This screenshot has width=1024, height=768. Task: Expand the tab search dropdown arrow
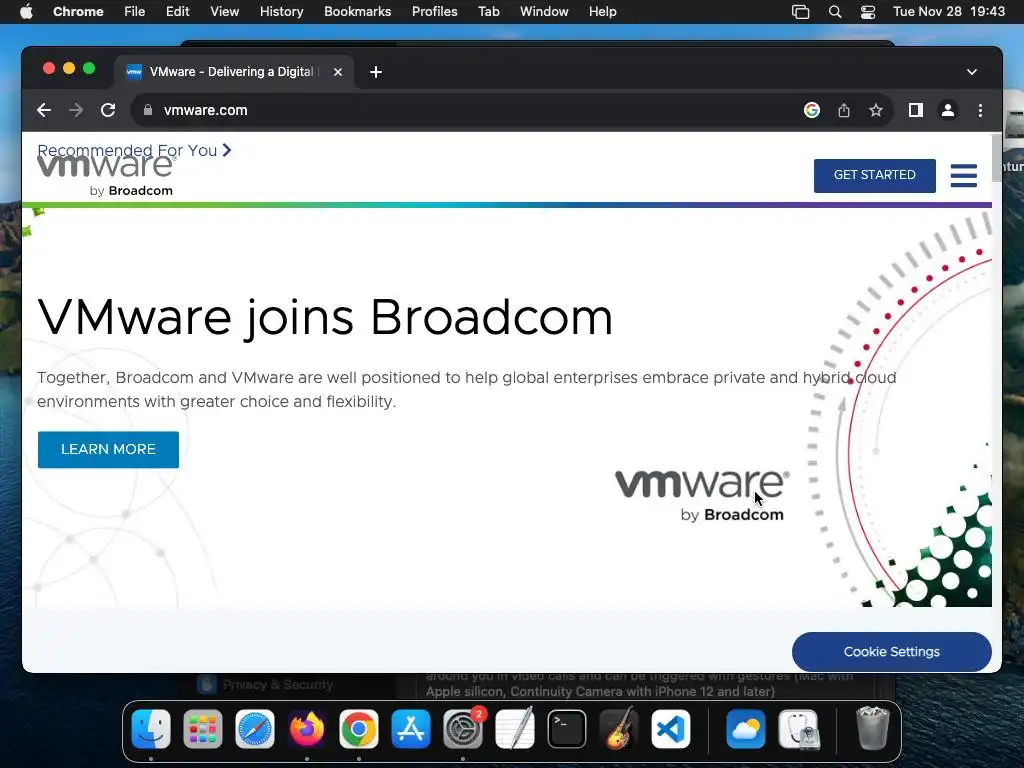coord(972,72)
